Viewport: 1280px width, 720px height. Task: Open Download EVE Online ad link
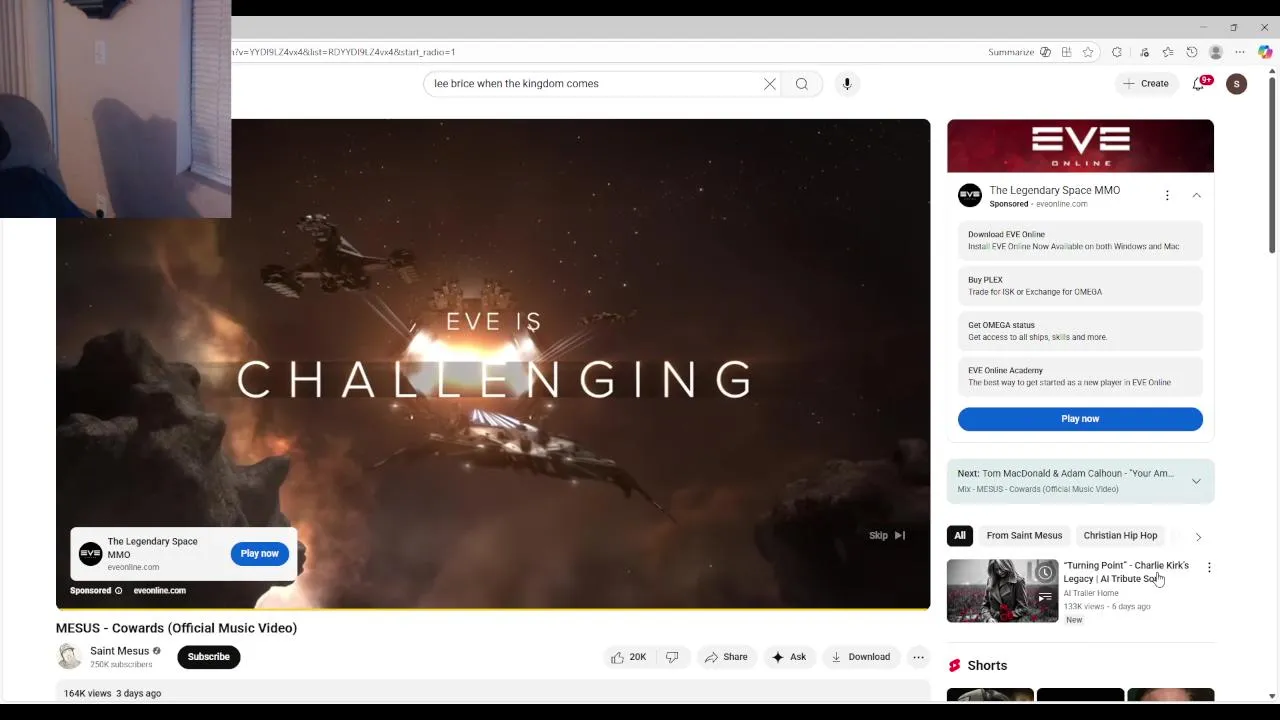1080,240
